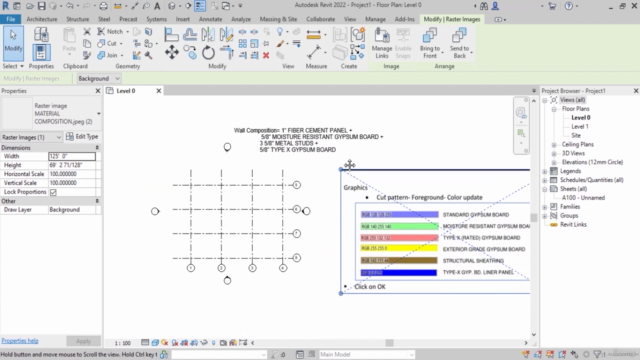Open the View ribbon tab
The width and height of the screenshot is (640, 360).
350,19
